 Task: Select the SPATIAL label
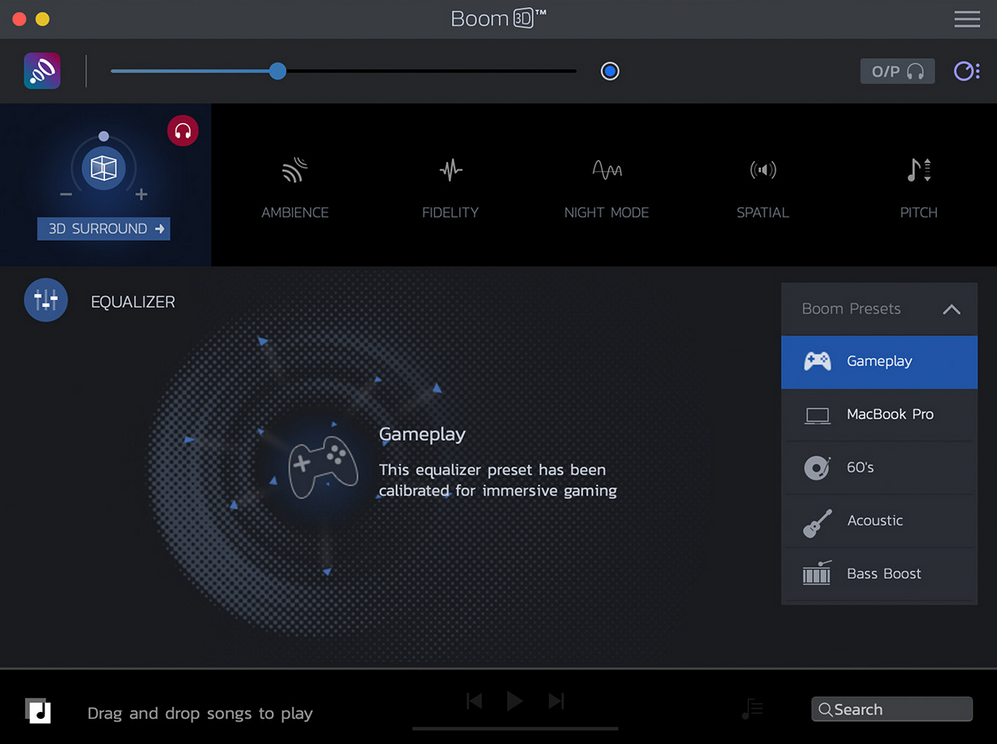(762, 212)
